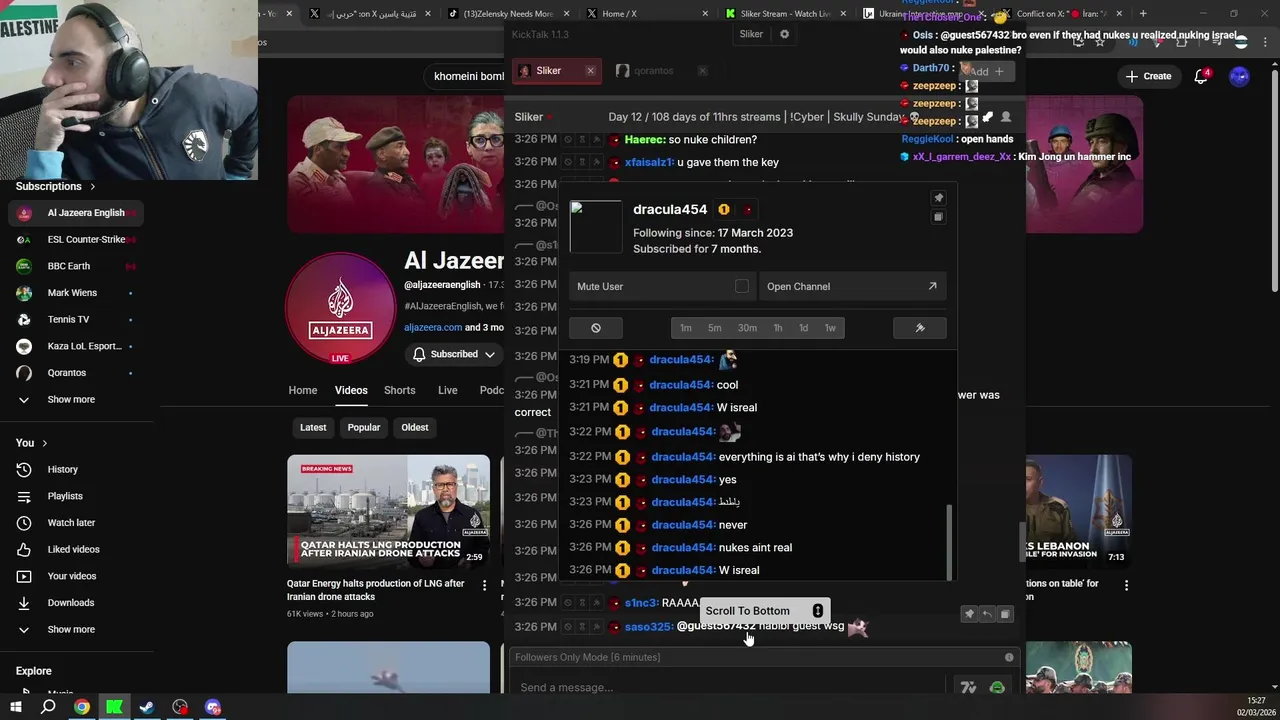Select 30m timeout duration
The height and width of the screenshot is (720, 1280).
747,328
